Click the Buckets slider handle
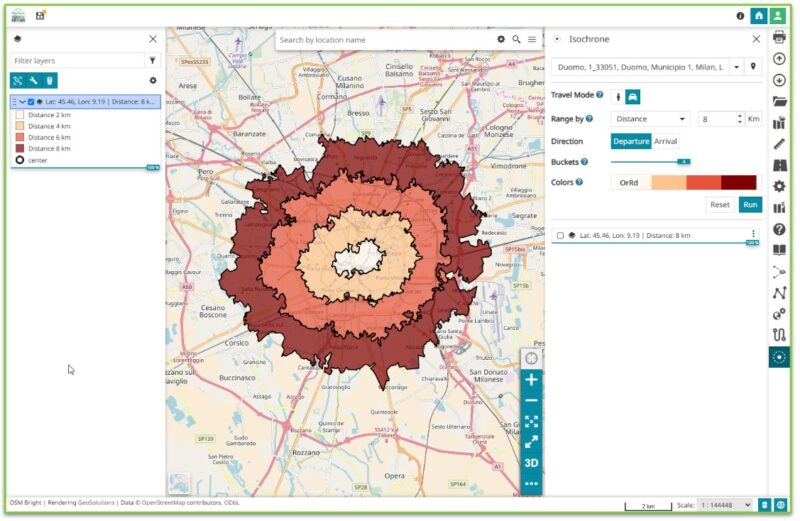The height and width of the screenshot is (521, 800). click(x=684, y=162)
